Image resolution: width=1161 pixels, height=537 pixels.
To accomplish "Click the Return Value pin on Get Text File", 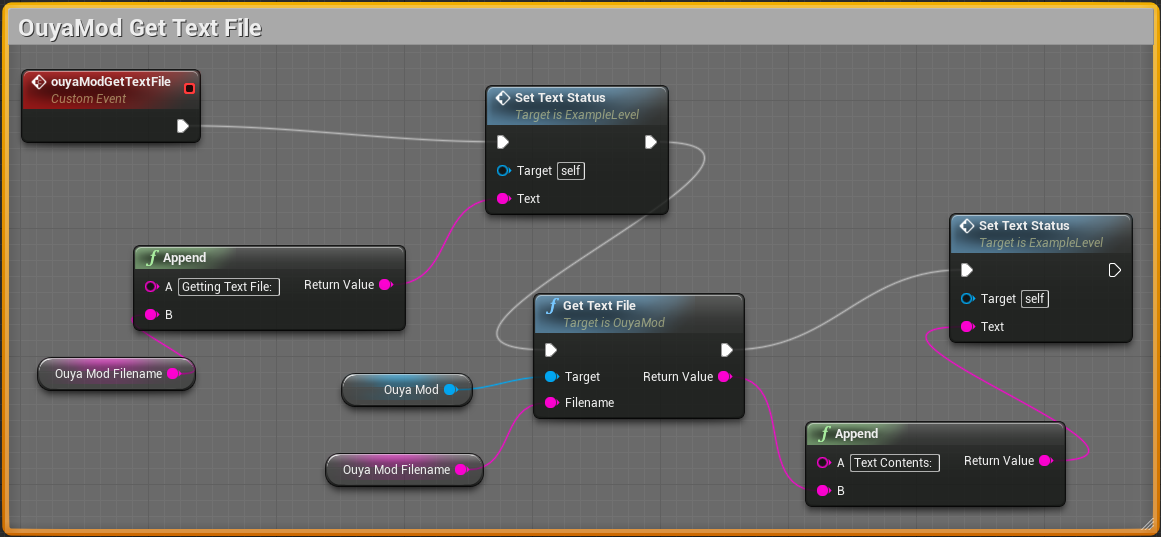I will point(725,377).
